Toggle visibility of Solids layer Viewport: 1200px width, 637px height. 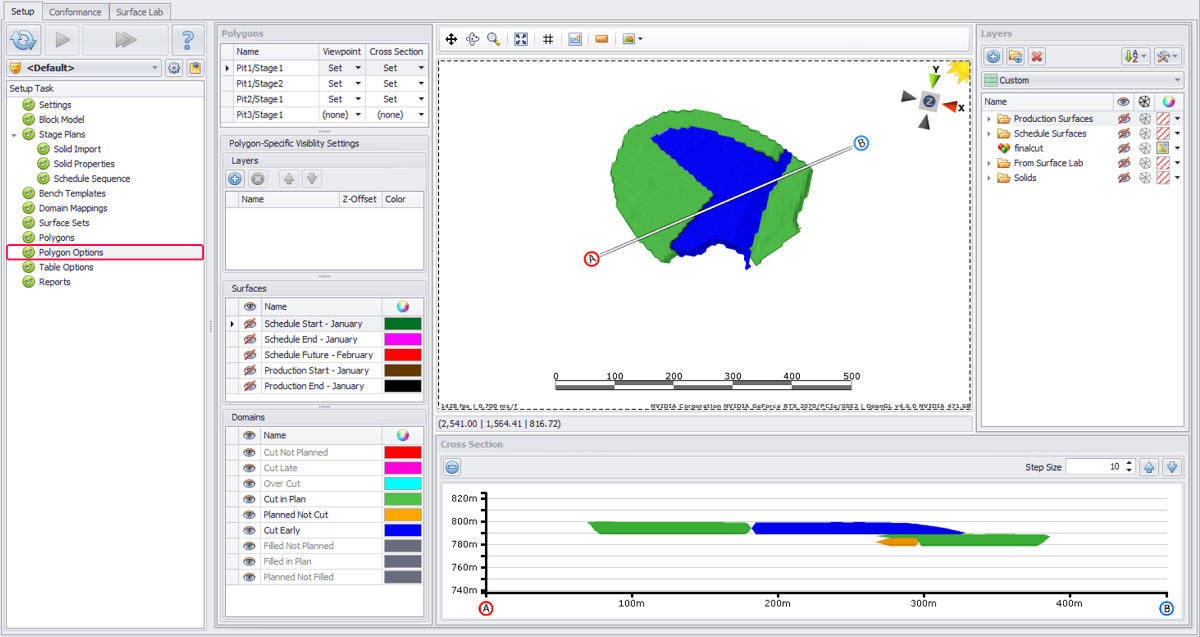1124,178
